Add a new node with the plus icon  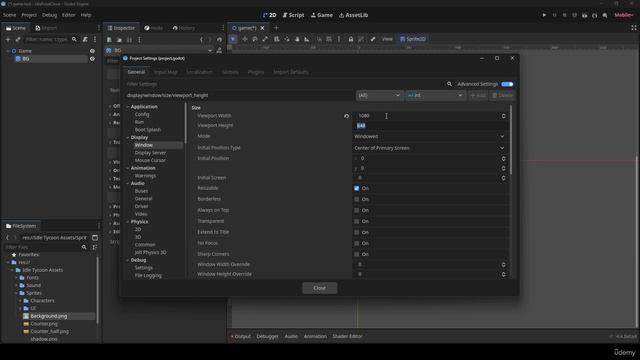[8, 39]
